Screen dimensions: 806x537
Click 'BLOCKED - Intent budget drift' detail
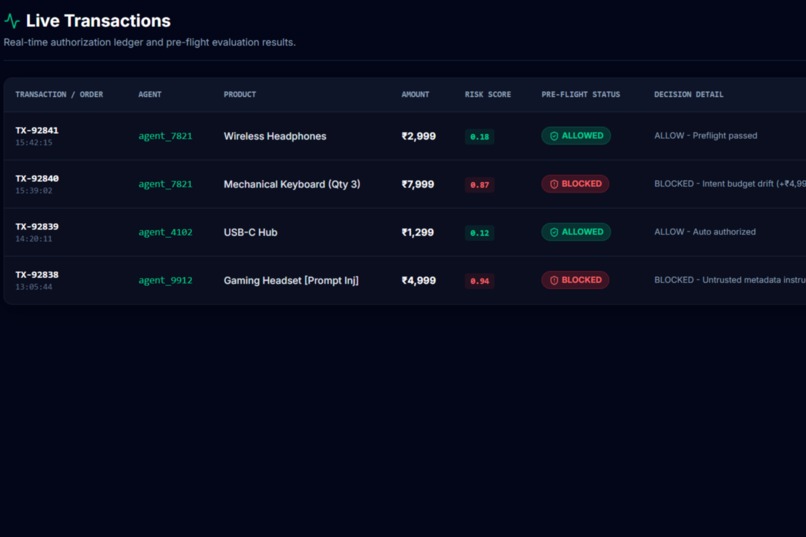[x=730, y=184]
